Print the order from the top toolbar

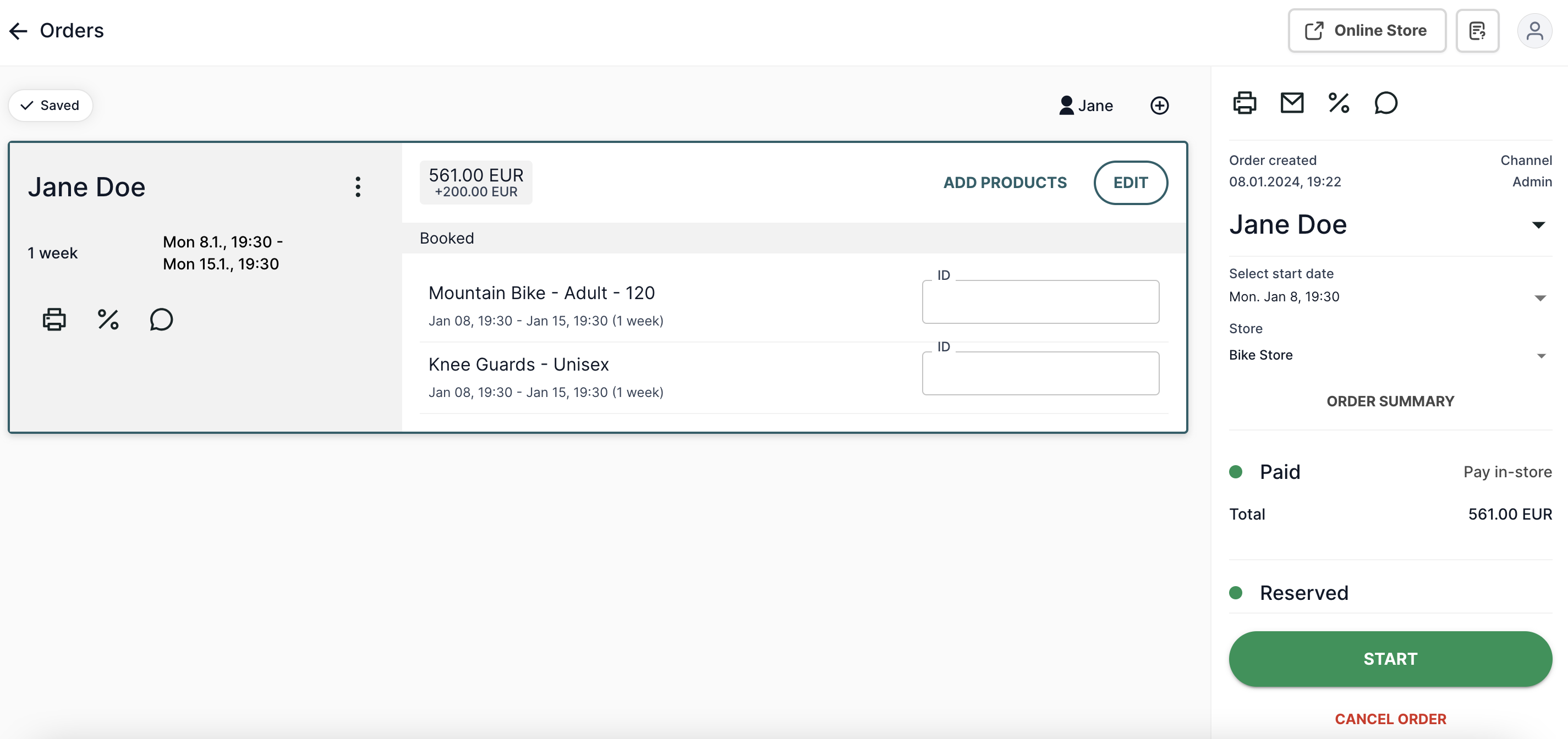[1244, 103]
